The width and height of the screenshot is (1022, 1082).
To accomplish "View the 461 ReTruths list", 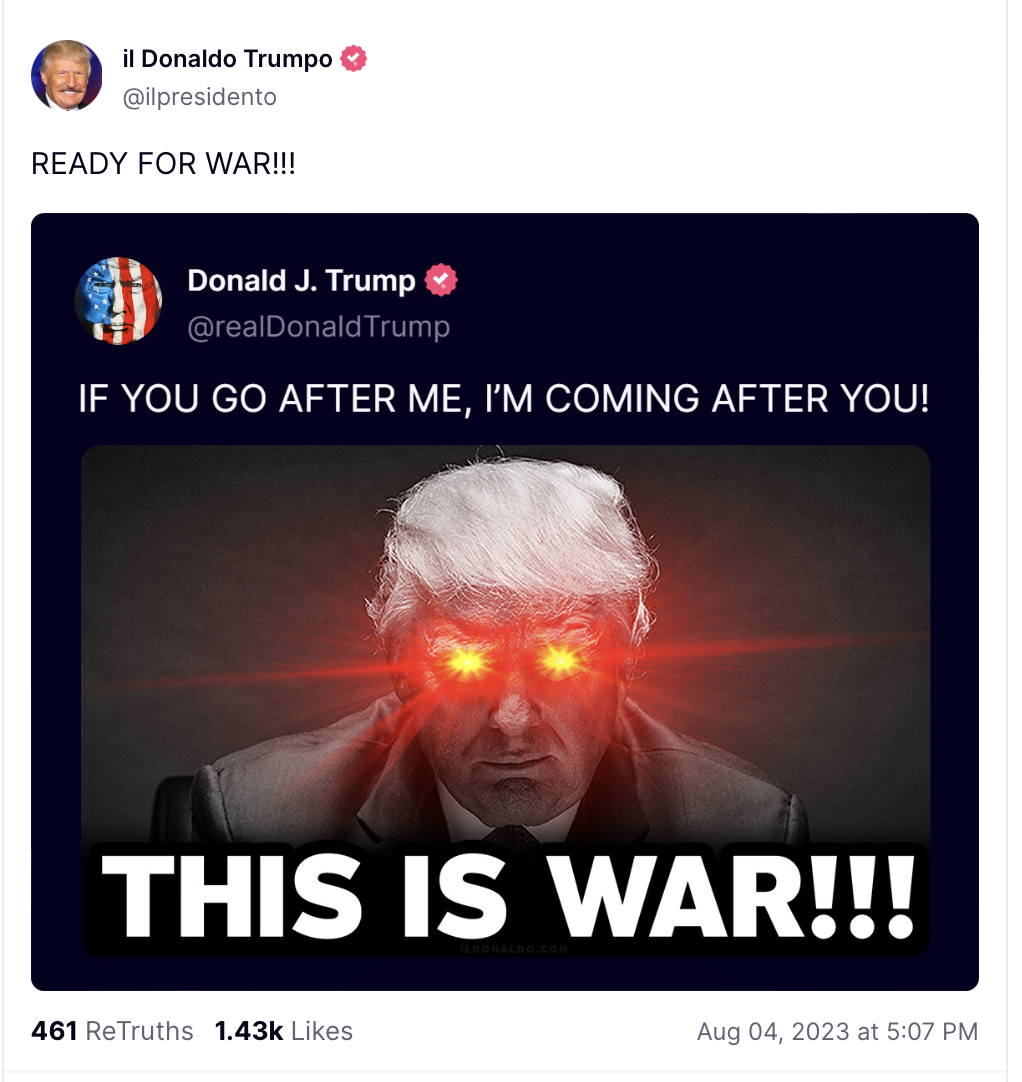I will pos(112,1031).
